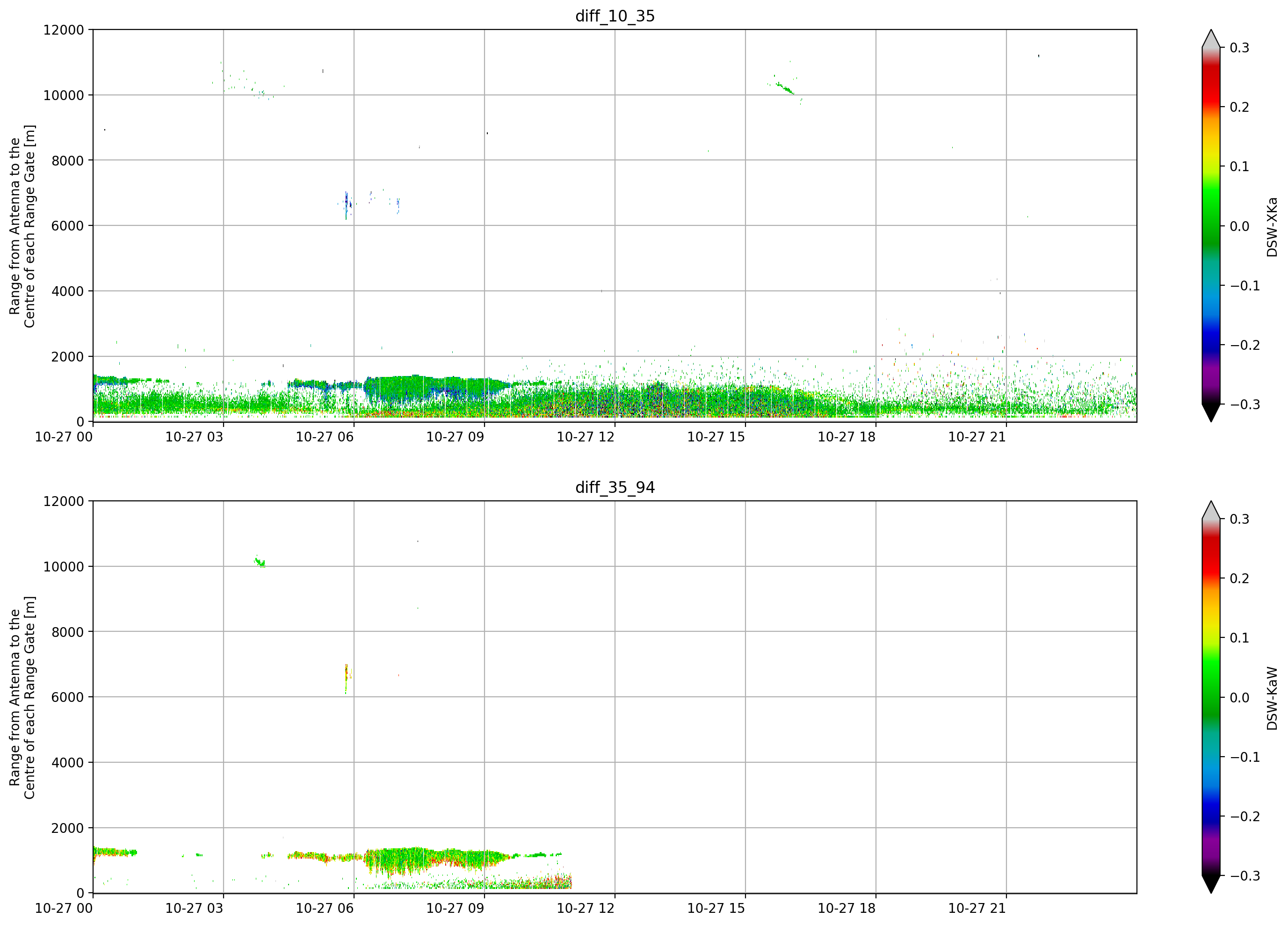1288x925 pixels.
Task: Click the y-axis range label of diff_10_35
Action: [22, 226]
